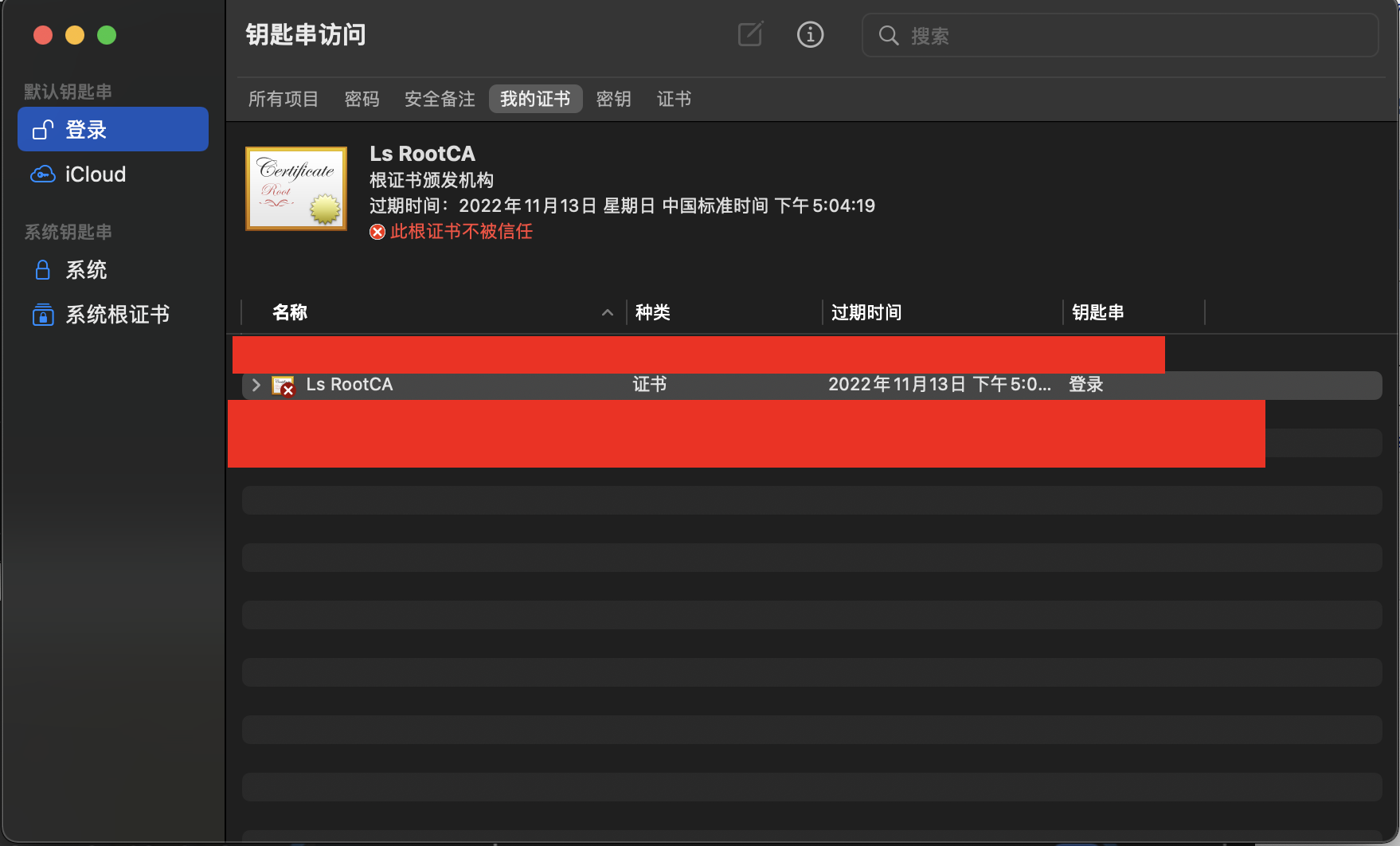This screenshot has width=1400, height=846.
Task: Switch to the 证书 tab
Action: (674, 99)
